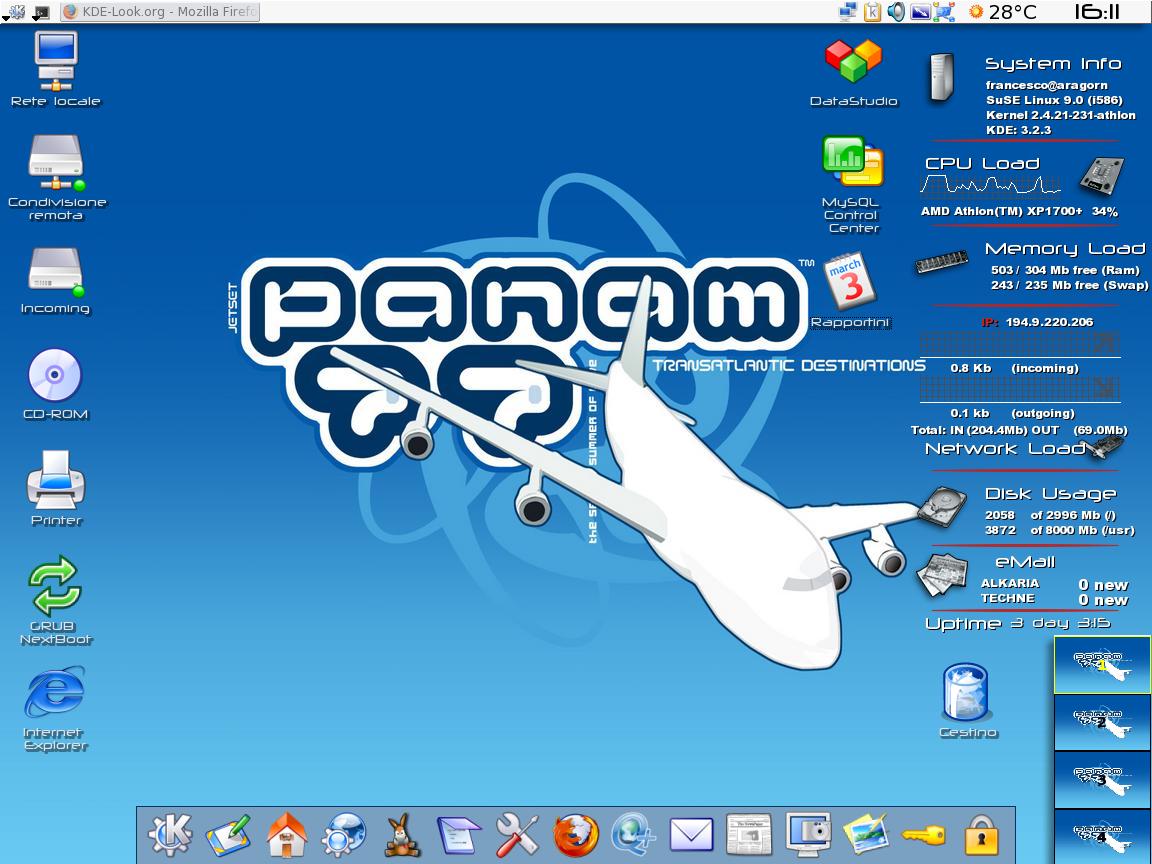Click the Memory Load heading
This screenshot has height=864, width=1152.
(x=1065, y=249)
